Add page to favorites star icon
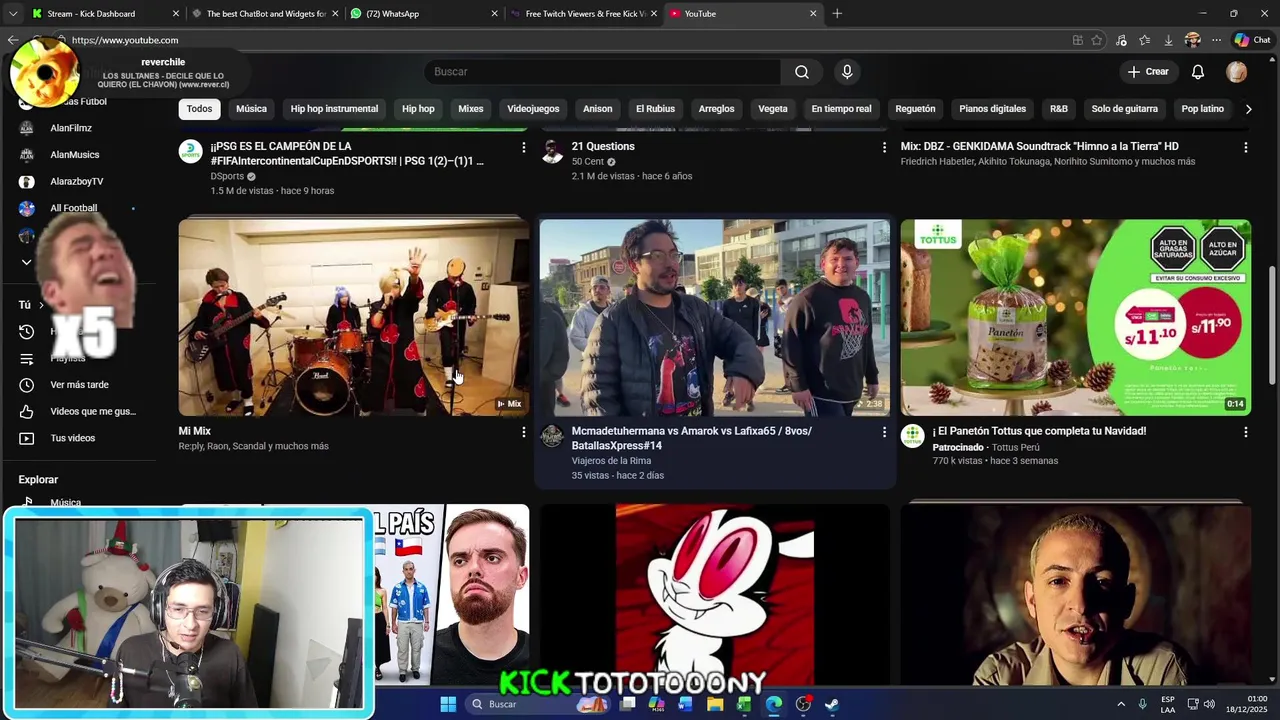Image resolution: width=1280 pixels, height=720 pixels. click(x=1097, y=40)
